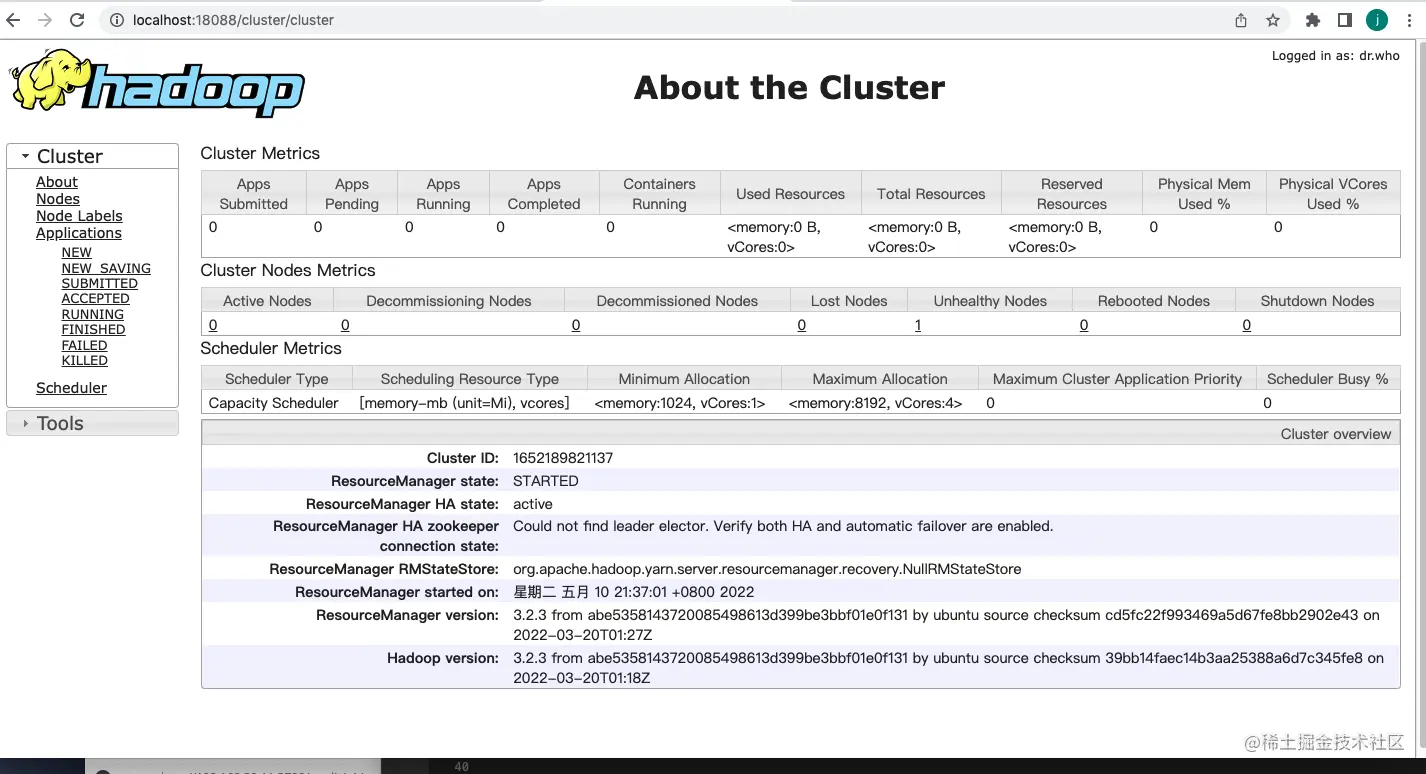Open the extensions puzzle icon
Image resolution: width=1426 pixels, height=774 pixels.
(x=1313, y=20)
